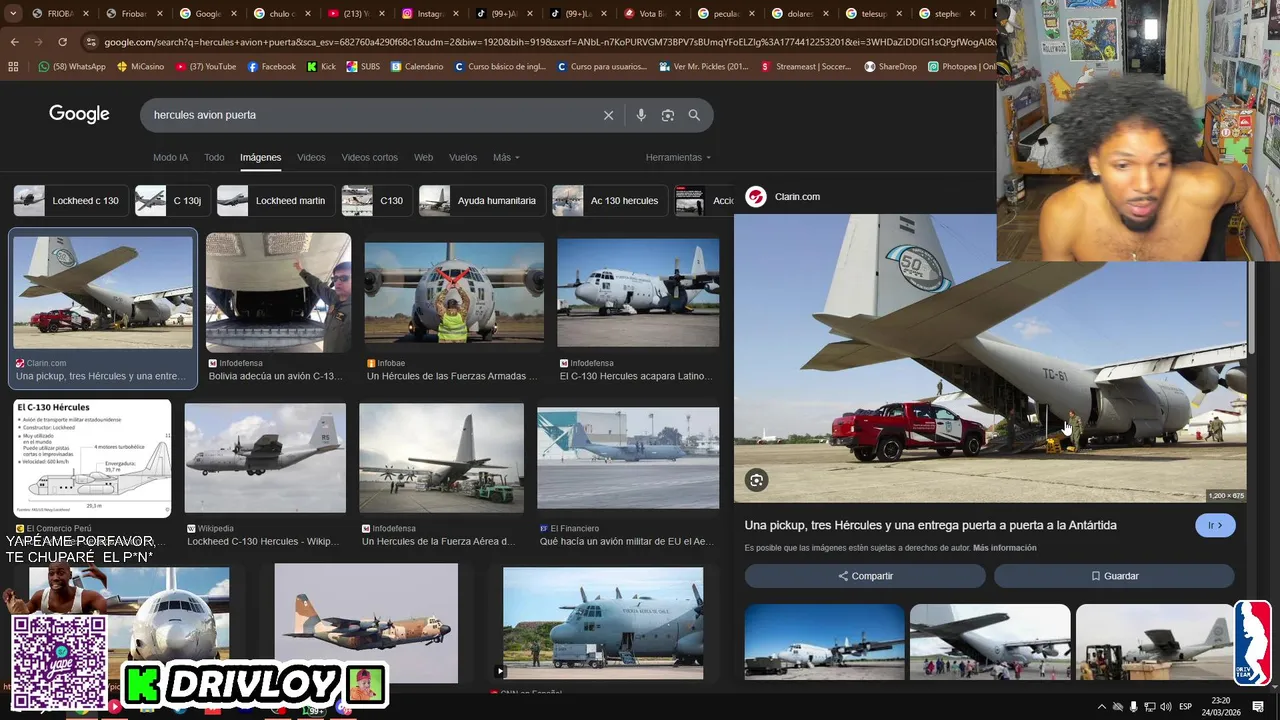Image resolution: width=1280 pixels, height=720 pixels.
Task: Open the bookmarks apps grid icon
Action: click(x=13, y=67)
